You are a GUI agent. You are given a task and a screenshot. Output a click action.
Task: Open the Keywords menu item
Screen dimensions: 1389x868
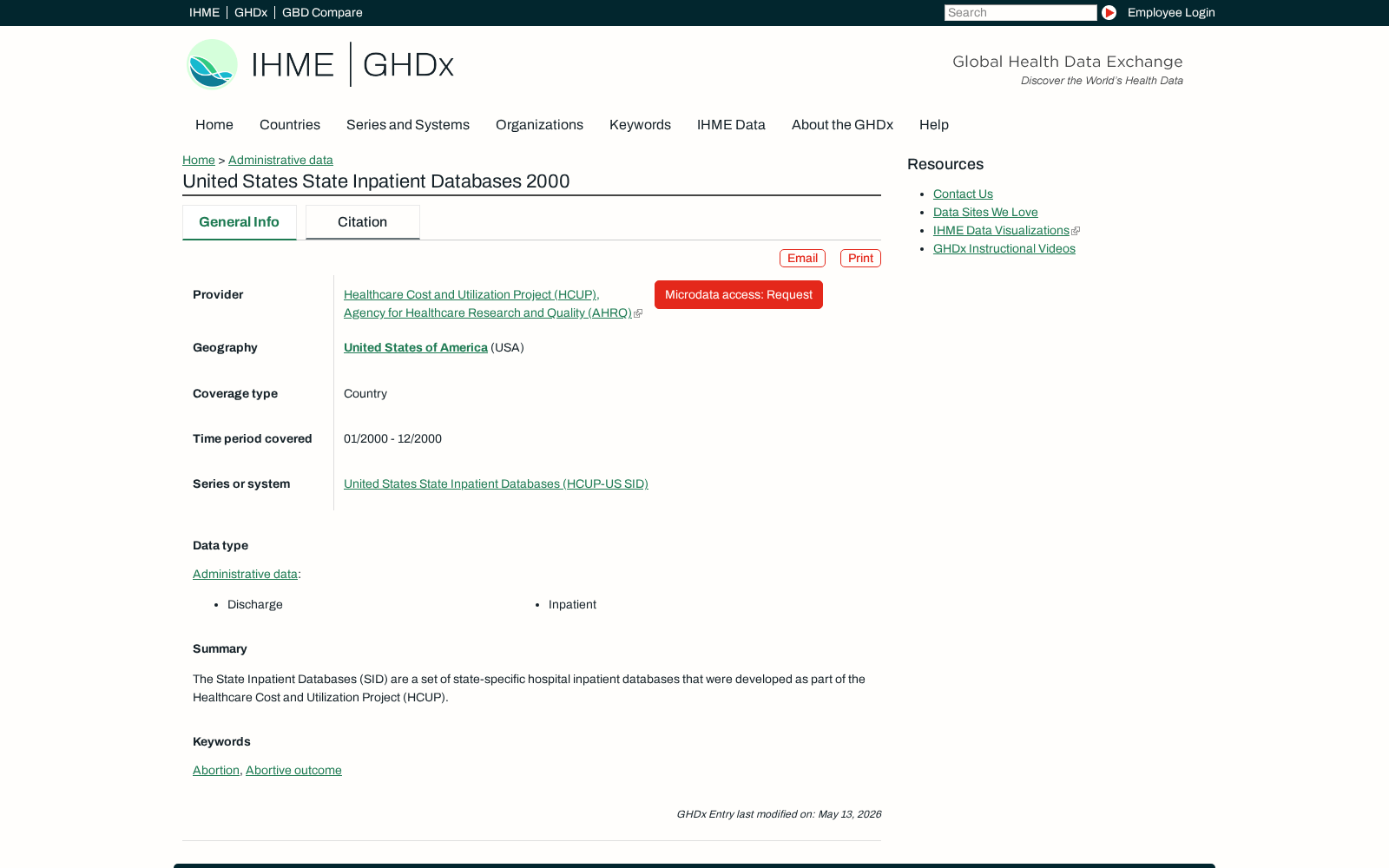tap(640, 124)
